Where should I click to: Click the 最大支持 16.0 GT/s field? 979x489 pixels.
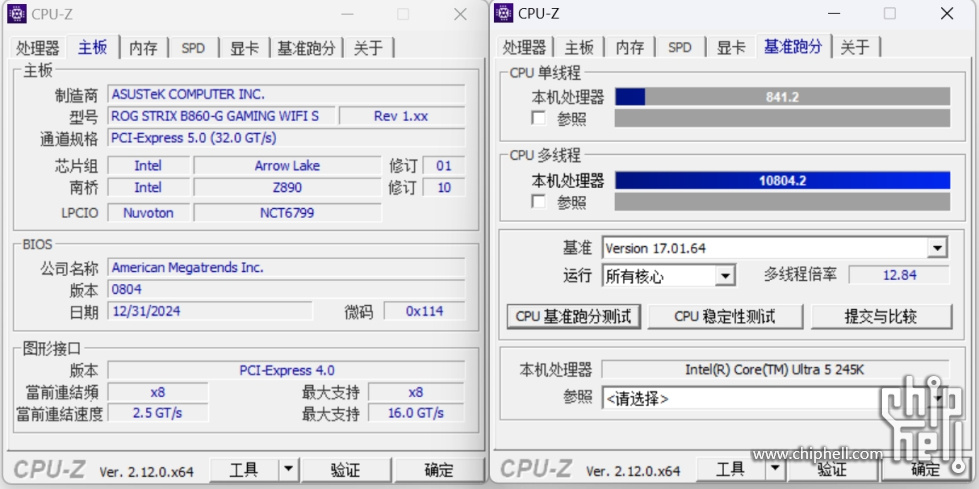pyautogui.click(x=416, y=413)
